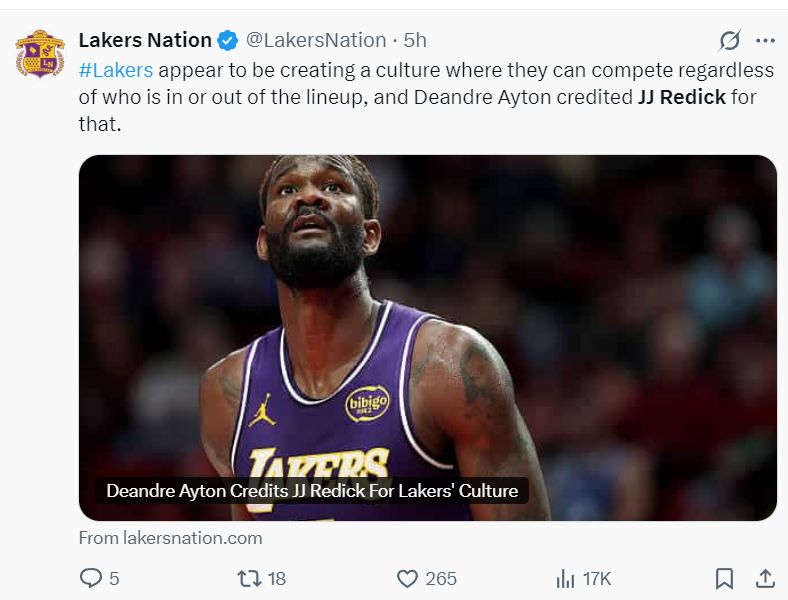Open the 5h timestamp link
This screenshot has height=600, width=788.
[x=415, y=41]
